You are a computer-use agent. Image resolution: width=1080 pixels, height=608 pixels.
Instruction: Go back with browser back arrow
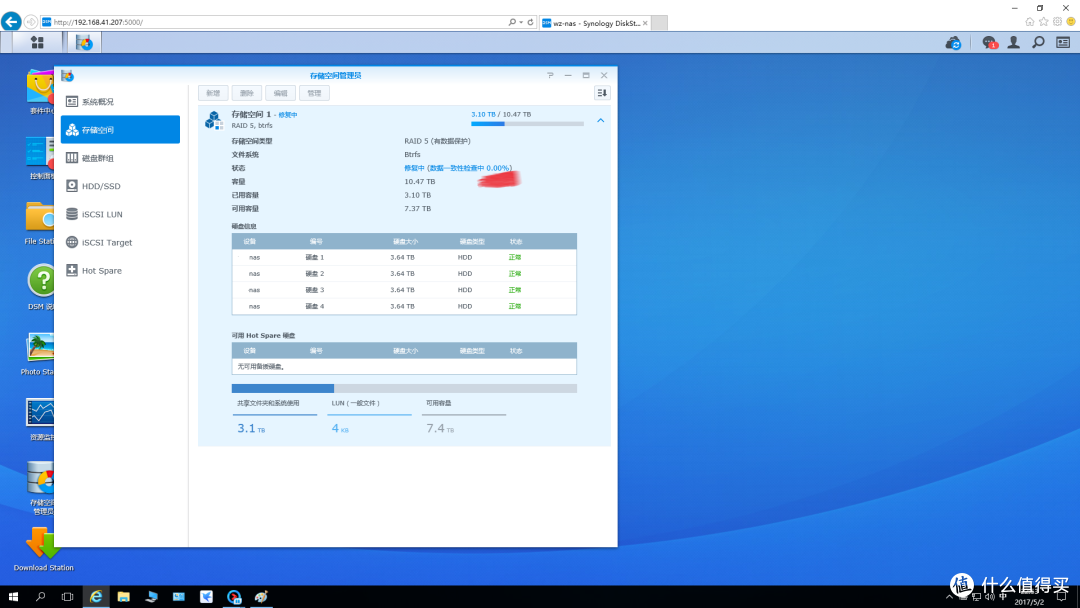coord(10,21)
